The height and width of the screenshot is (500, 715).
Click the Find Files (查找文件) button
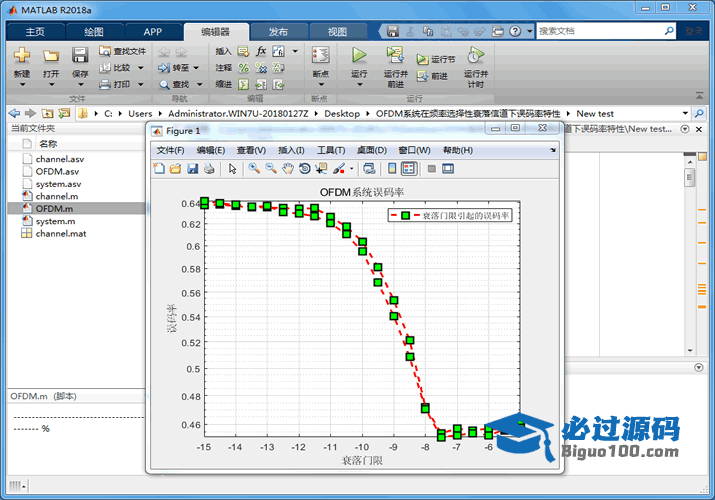[123, 51]
